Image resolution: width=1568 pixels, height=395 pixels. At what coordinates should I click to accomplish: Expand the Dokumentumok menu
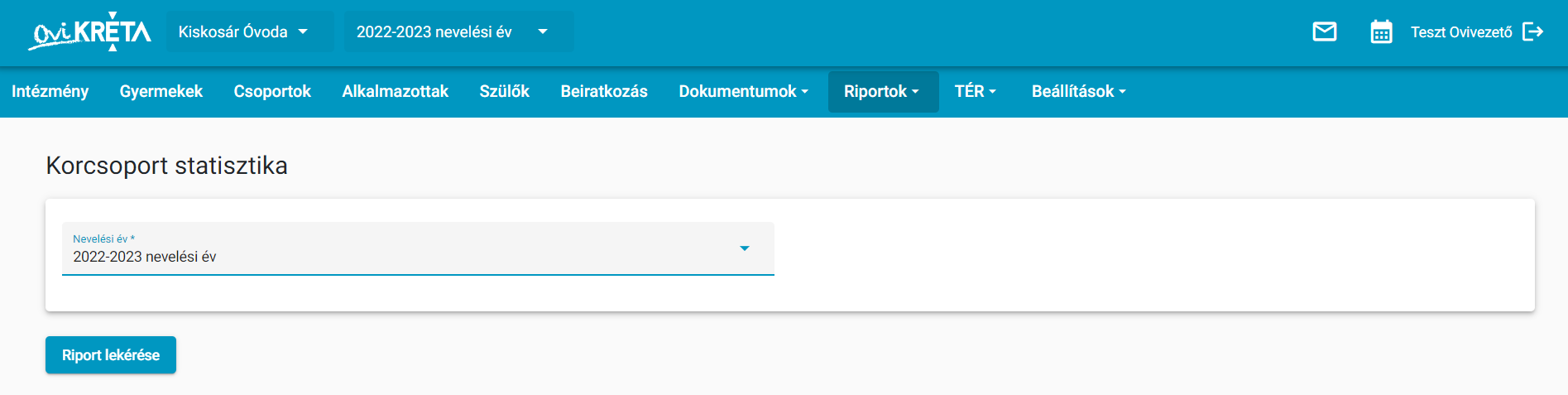tap(743, 91)
